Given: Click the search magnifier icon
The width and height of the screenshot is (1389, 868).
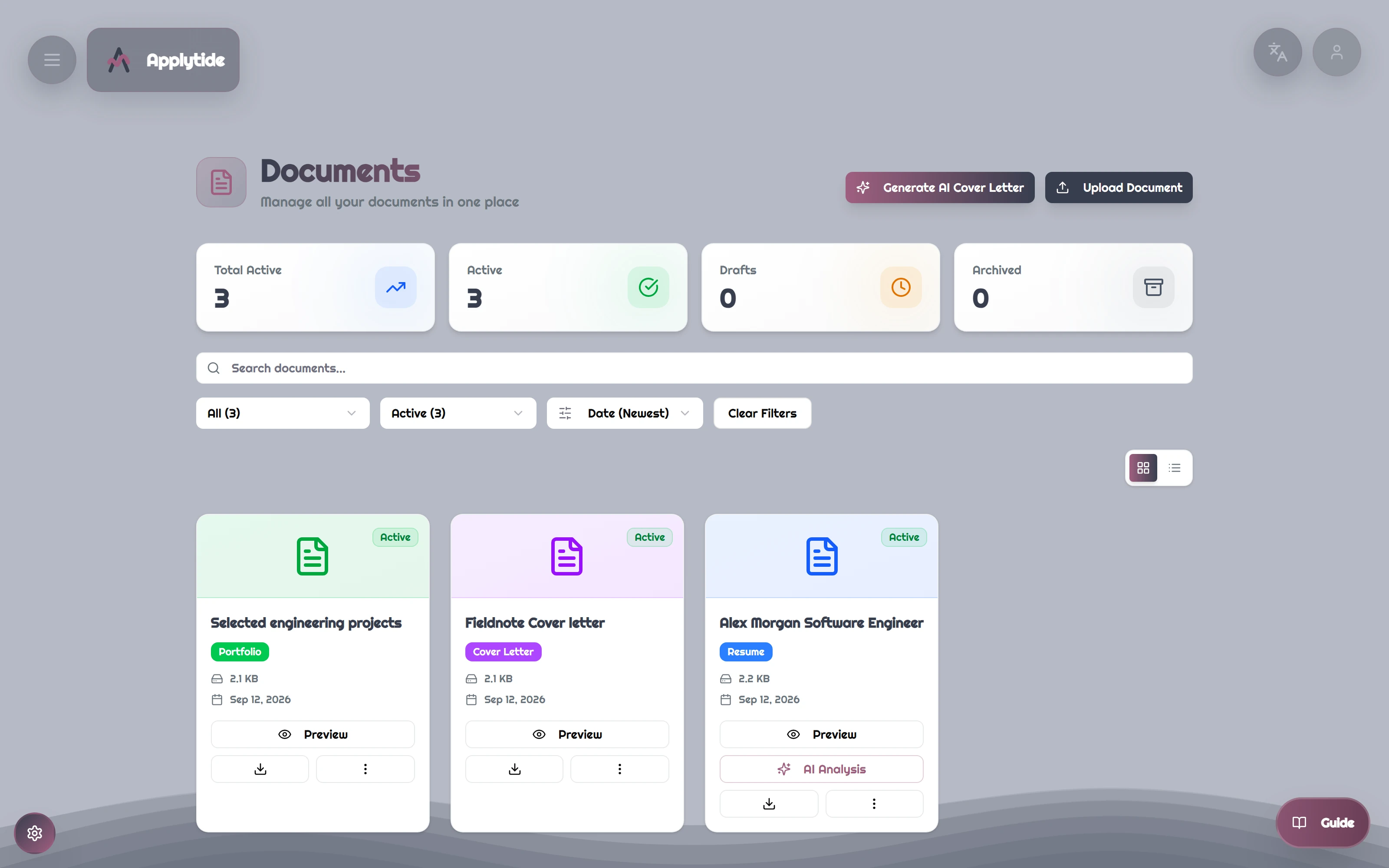Looking at the screenshot, I should click(214, 368).
